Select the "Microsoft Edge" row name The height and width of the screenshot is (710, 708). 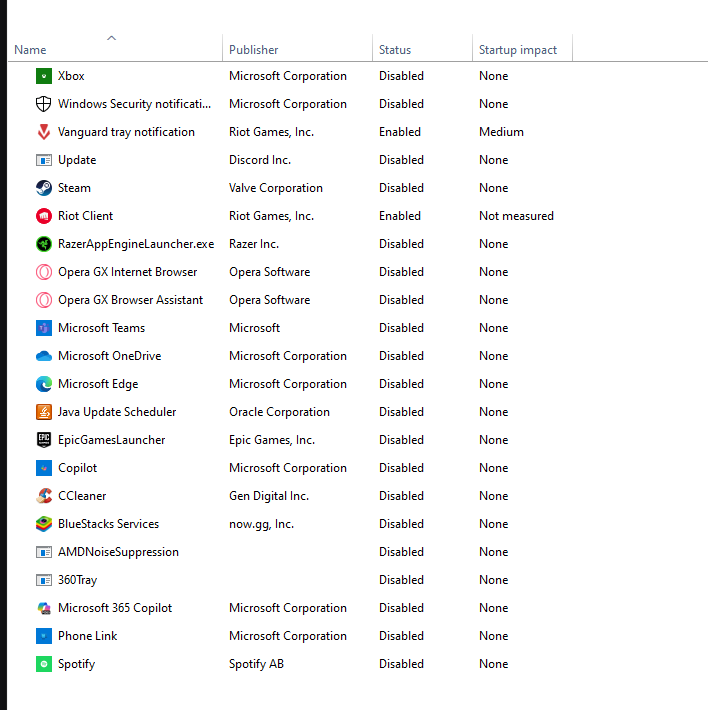pos(98,384)
